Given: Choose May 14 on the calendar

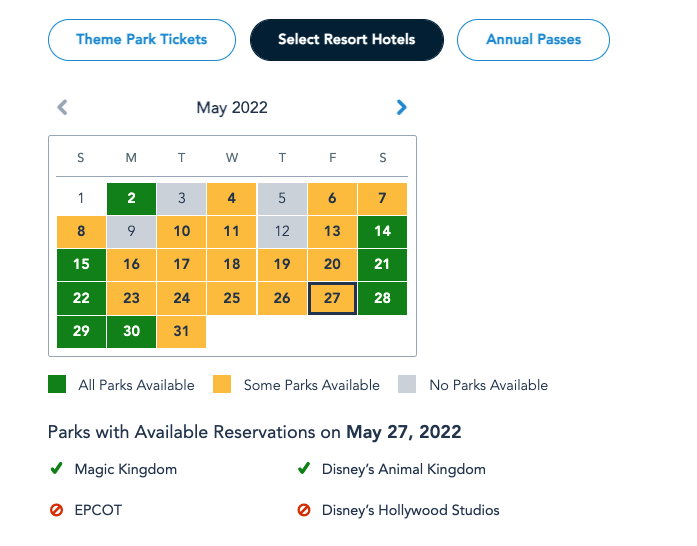Looking at the screenshot, I should tap(382, 231).
